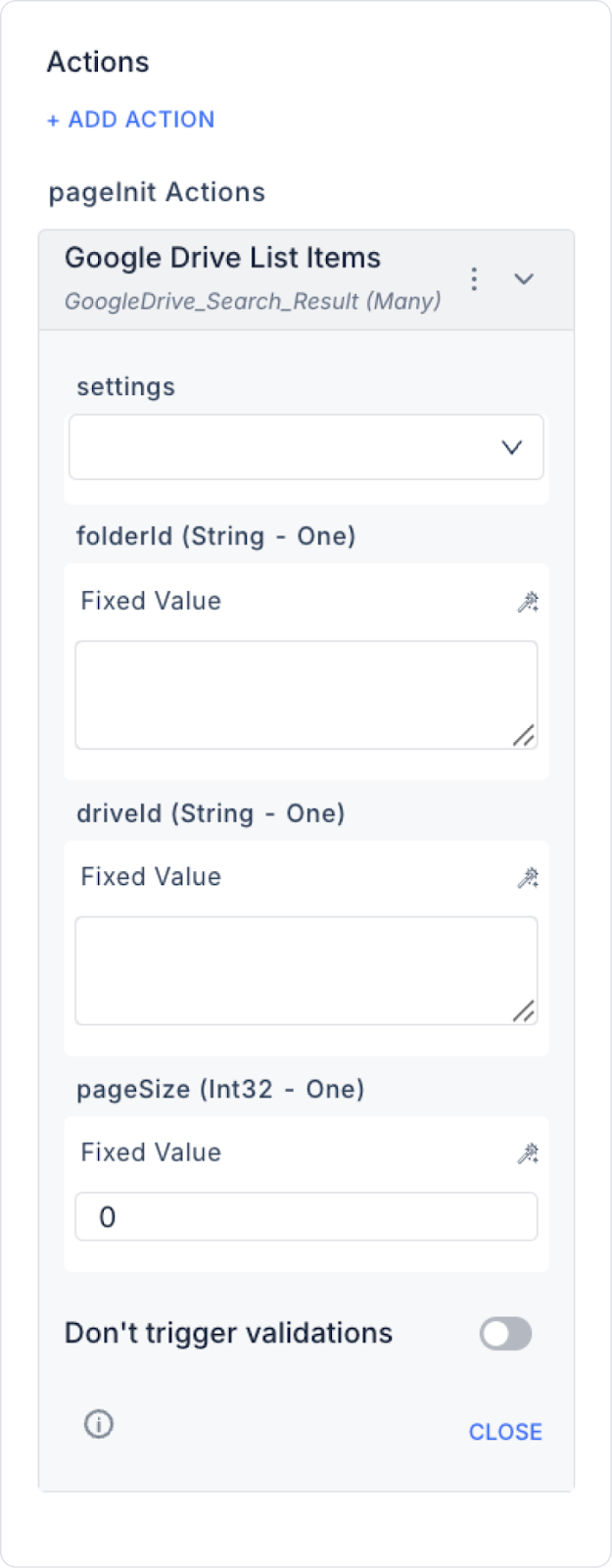The width and height of the screenshot is (612, 1568).
Task: Open the three-dot menu for Google Drive List Items
Action: pyautogui.click(x=474, y=279)
